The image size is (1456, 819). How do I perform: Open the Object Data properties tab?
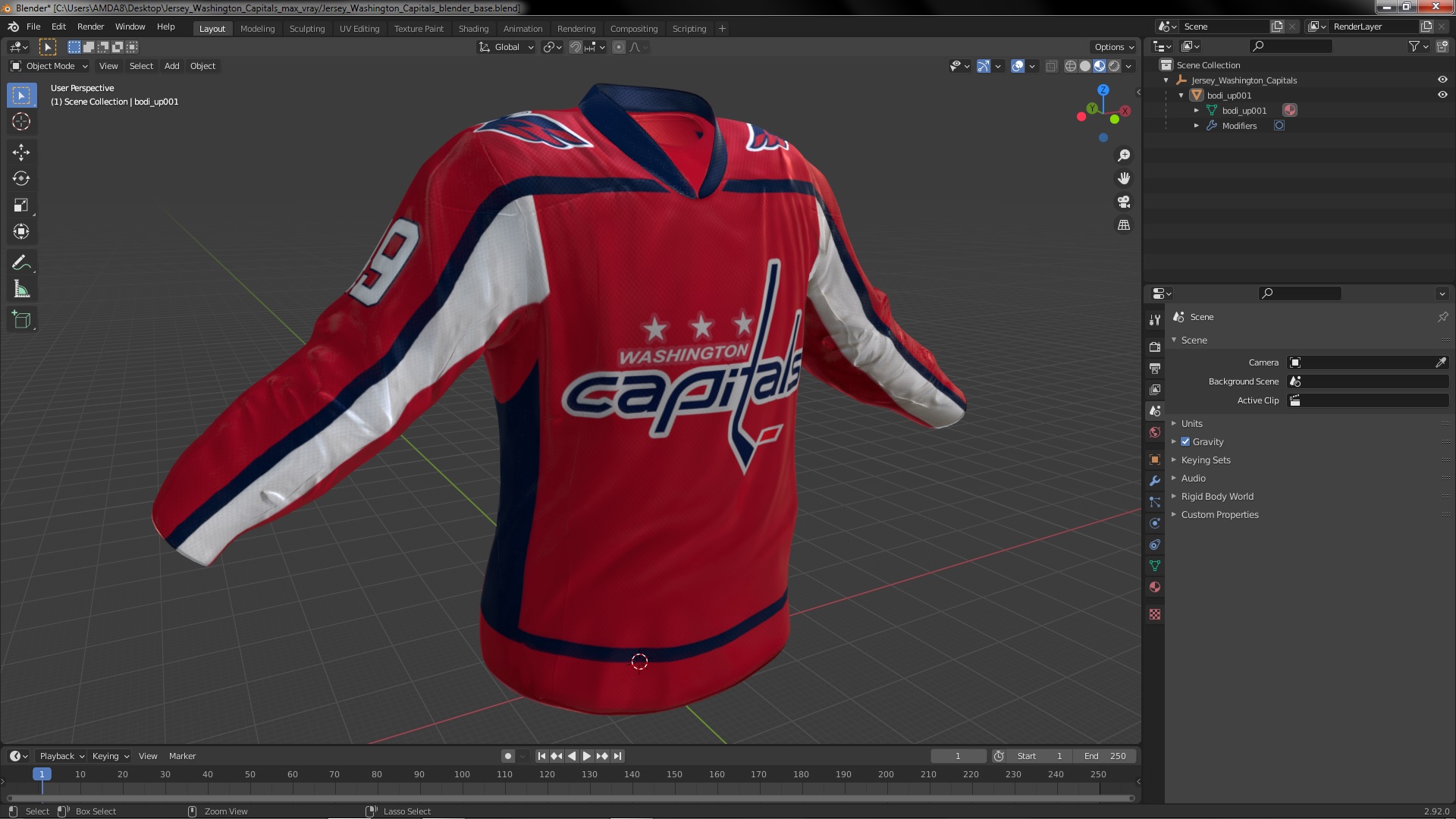1155,566
